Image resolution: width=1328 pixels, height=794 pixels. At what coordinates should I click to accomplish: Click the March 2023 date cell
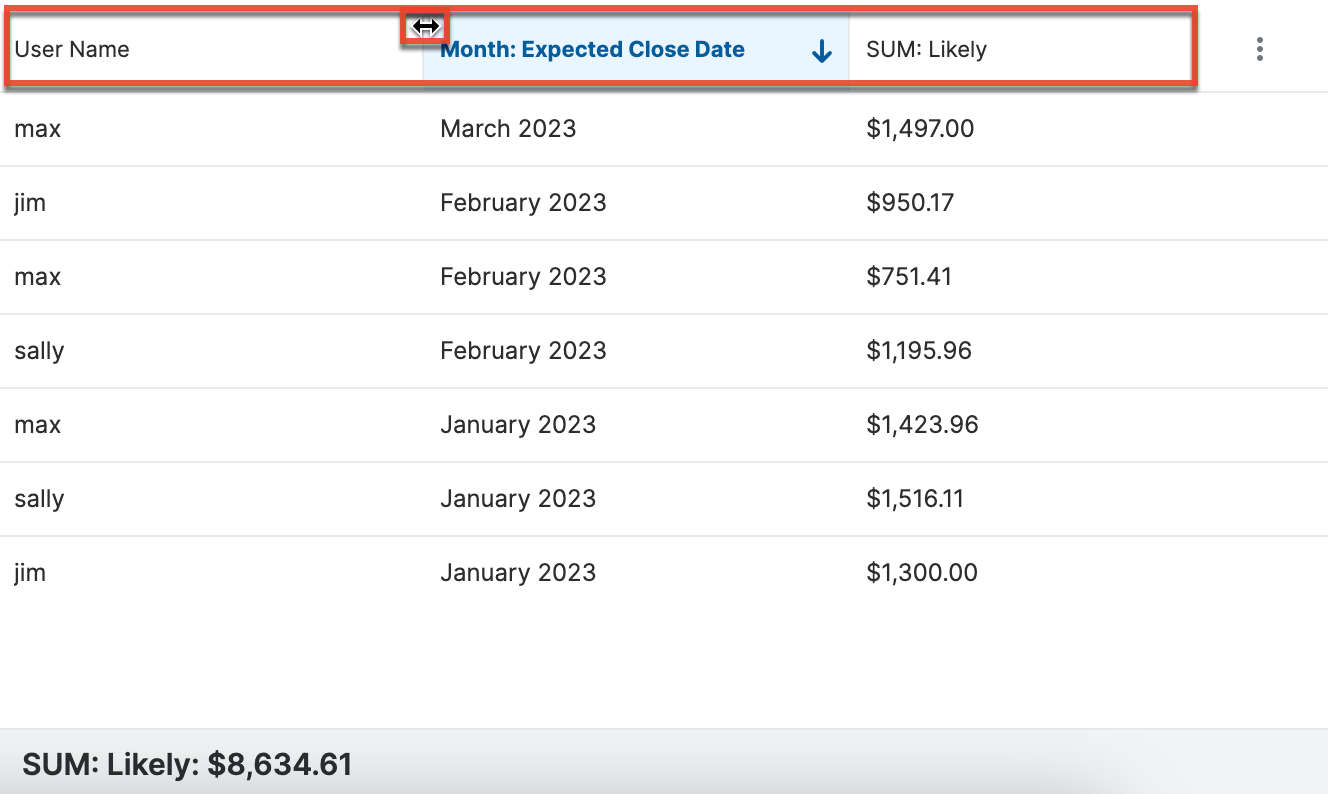[508, 129]
